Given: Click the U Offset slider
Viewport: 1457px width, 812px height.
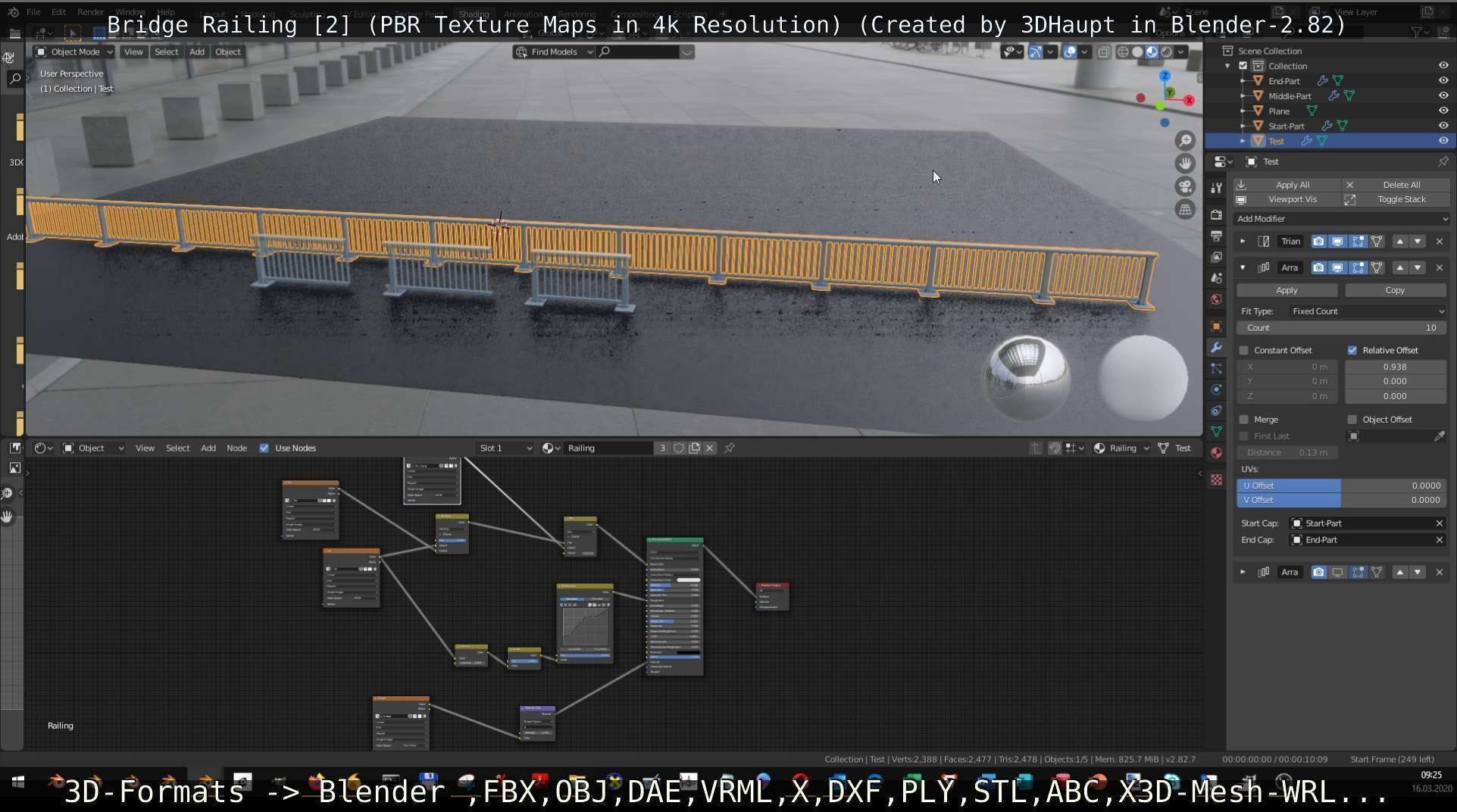Looking at the screenshot, I should 1342,486.
